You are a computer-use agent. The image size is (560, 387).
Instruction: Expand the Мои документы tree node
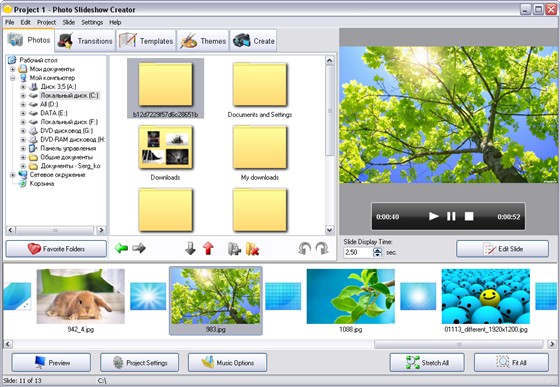tap(13, 69)
